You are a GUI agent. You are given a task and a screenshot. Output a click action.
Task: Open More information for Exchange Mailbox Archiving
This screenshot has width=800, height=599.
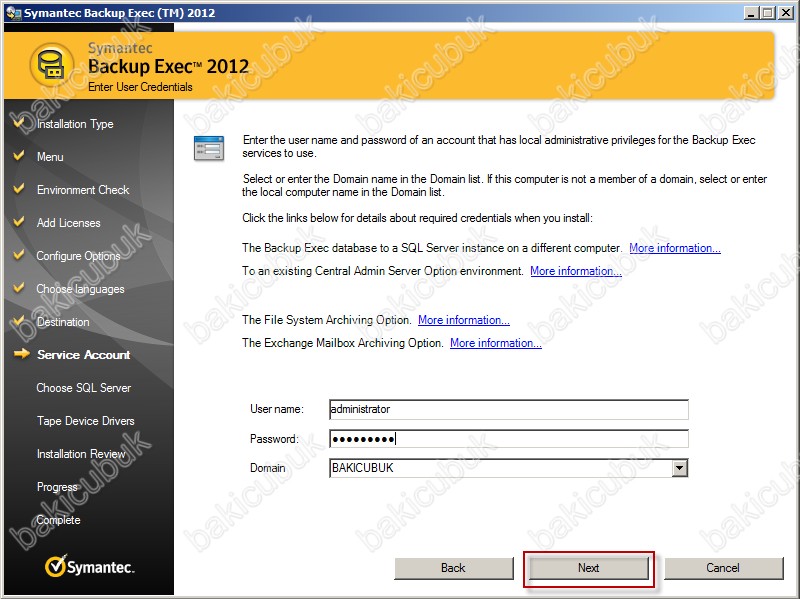[x=495, y=343]
